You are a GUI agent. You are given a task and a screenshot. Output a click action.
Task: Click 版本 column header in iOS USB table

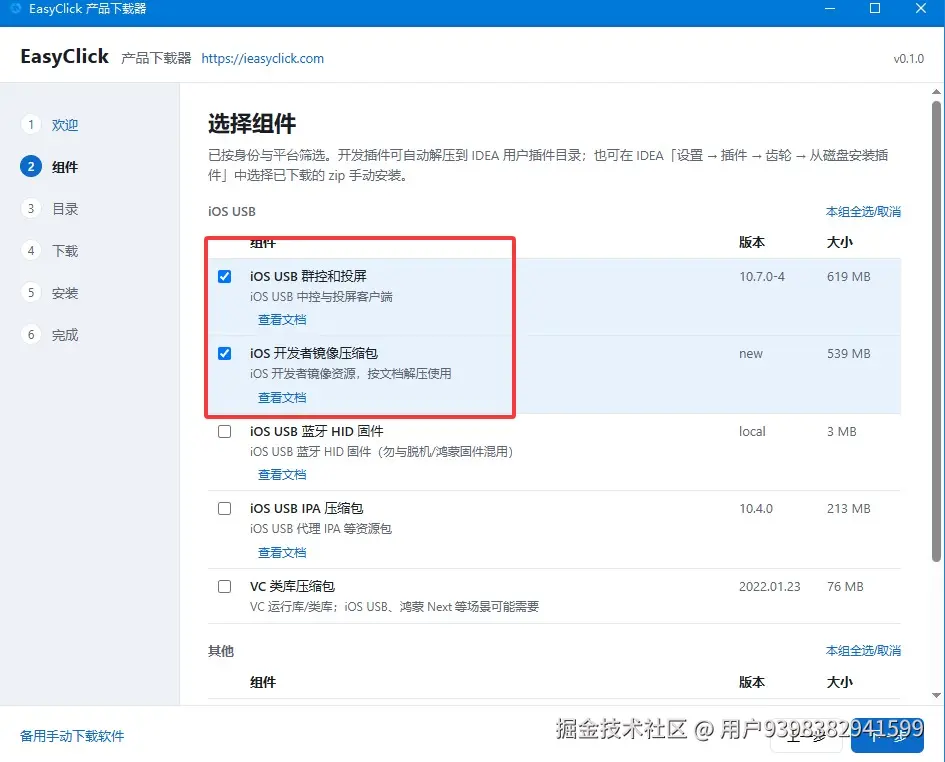pyautogui.click(x=752, y=242)
